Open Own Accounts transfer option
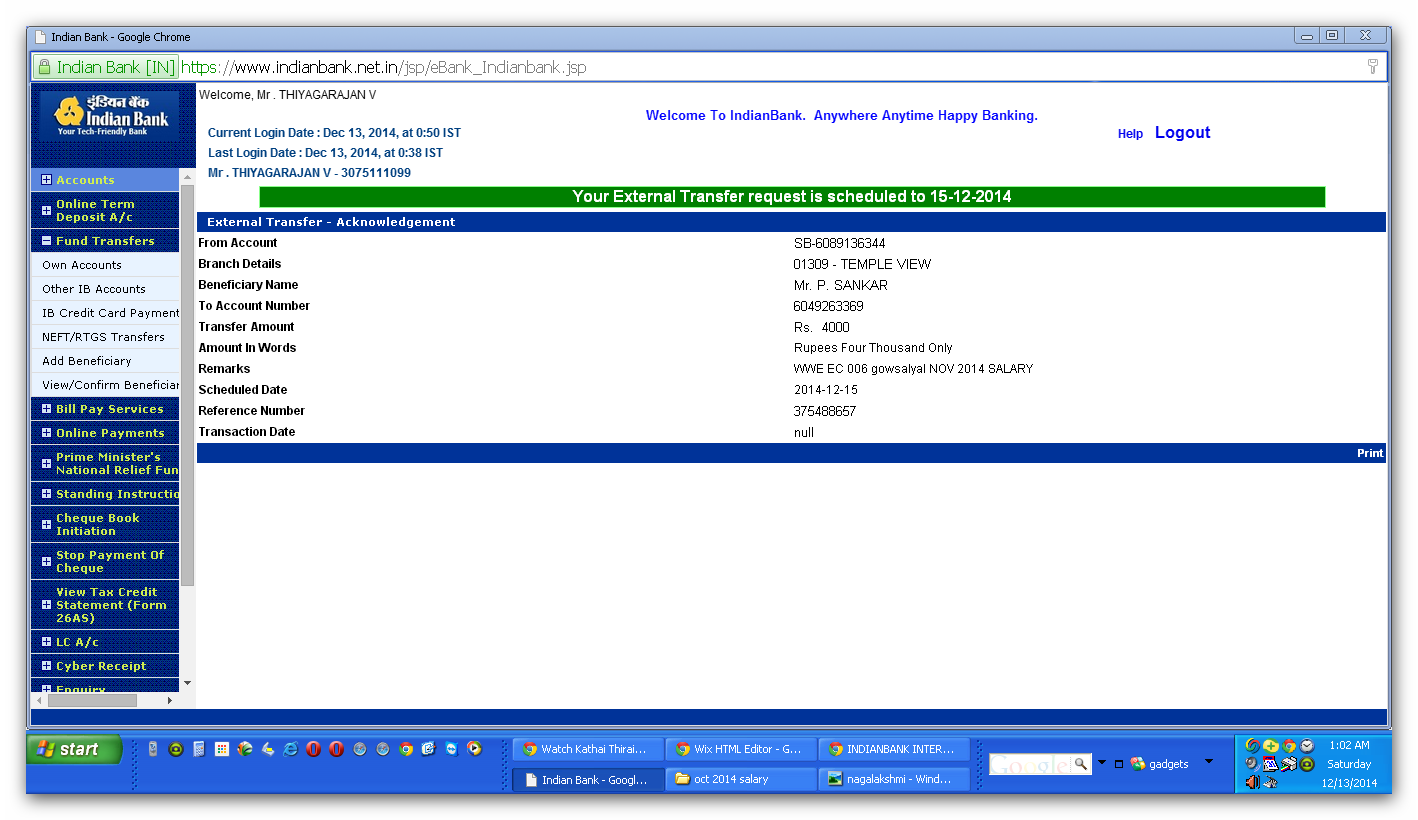 pyautogui.click(x=82, y=265)
